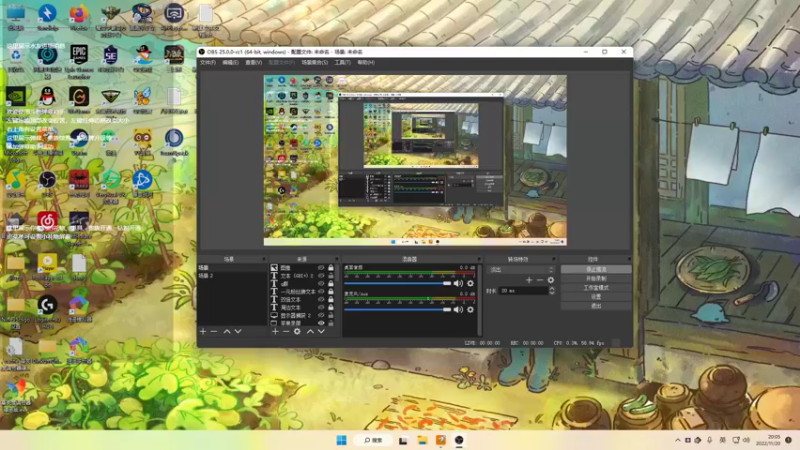
Task: Open transition properties gear in 转场特效 panel
Action: coord(551,280)
